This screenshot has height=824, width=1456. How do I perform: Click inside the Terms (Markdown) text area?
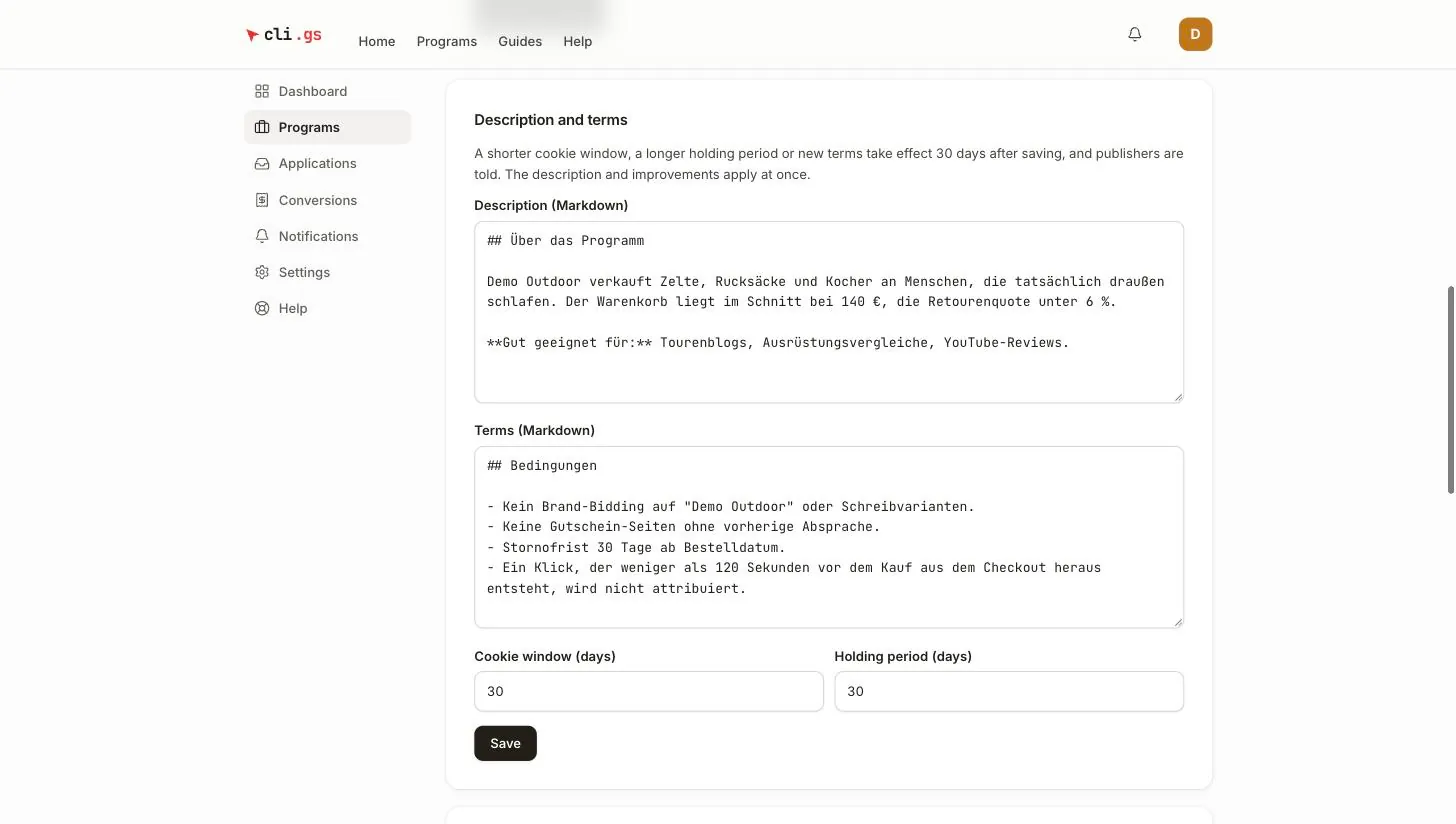point(829,537)
